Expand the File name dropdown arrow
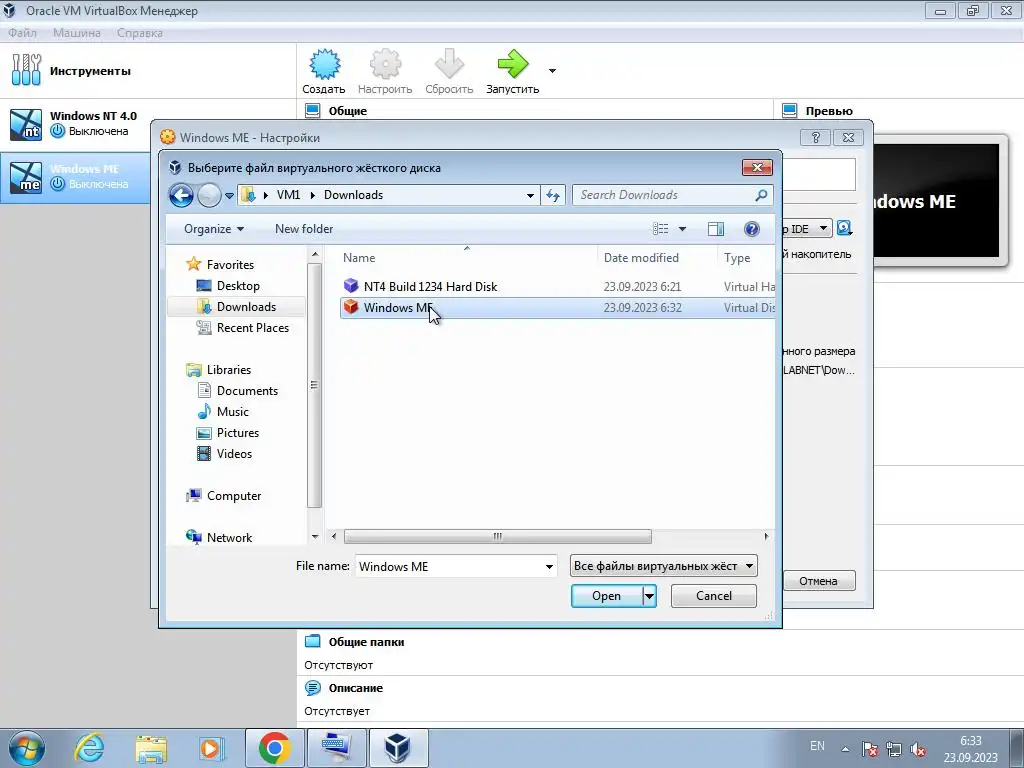1024x768 pixels. pyautogui.click(x=549, y=566)
